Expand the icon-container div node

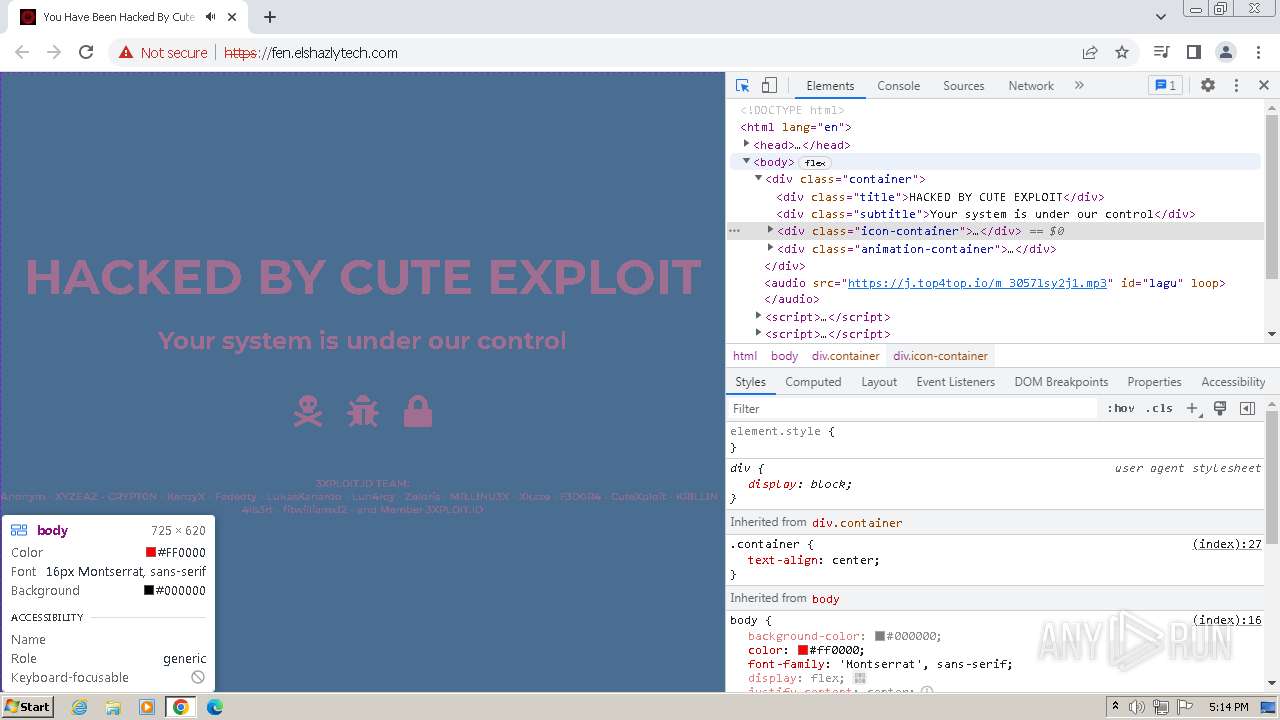(x=770, y=230)
